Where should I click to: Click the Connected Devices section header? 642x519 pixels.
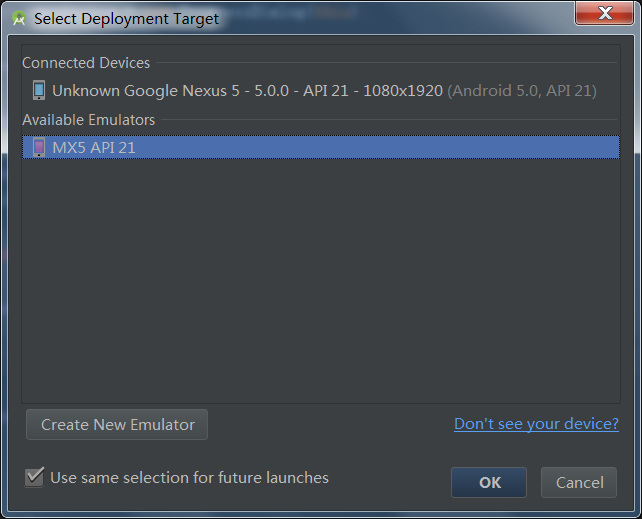86,63
